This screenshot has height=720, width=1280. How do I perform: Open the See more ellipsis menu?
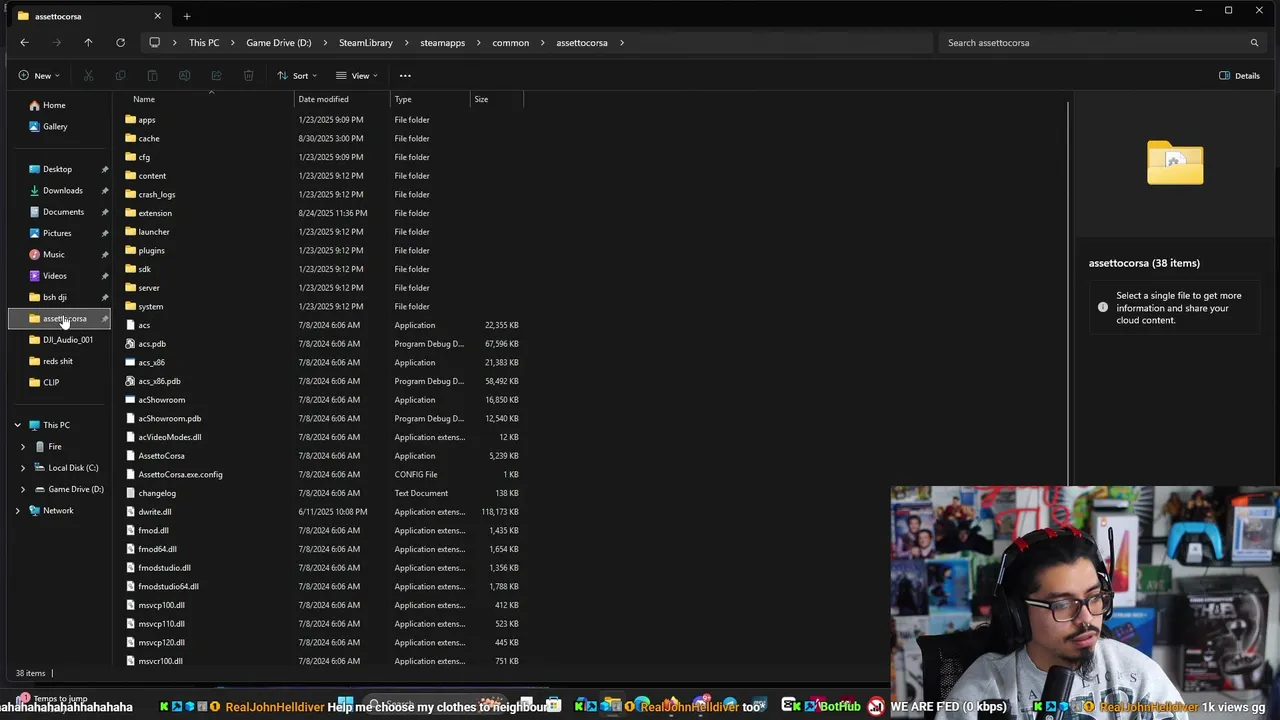click(405, 76)
